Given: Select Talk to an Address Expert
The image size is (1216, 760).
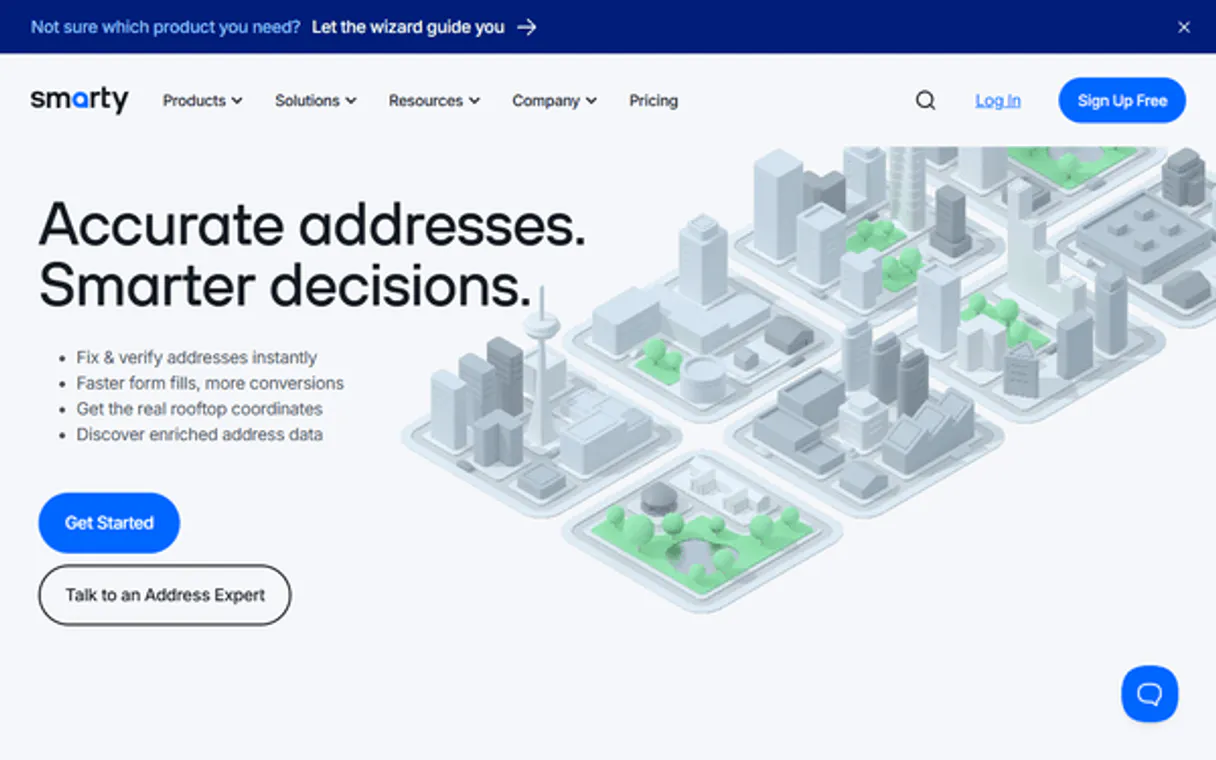Looking at the screenshot, I should click(165, 595).
